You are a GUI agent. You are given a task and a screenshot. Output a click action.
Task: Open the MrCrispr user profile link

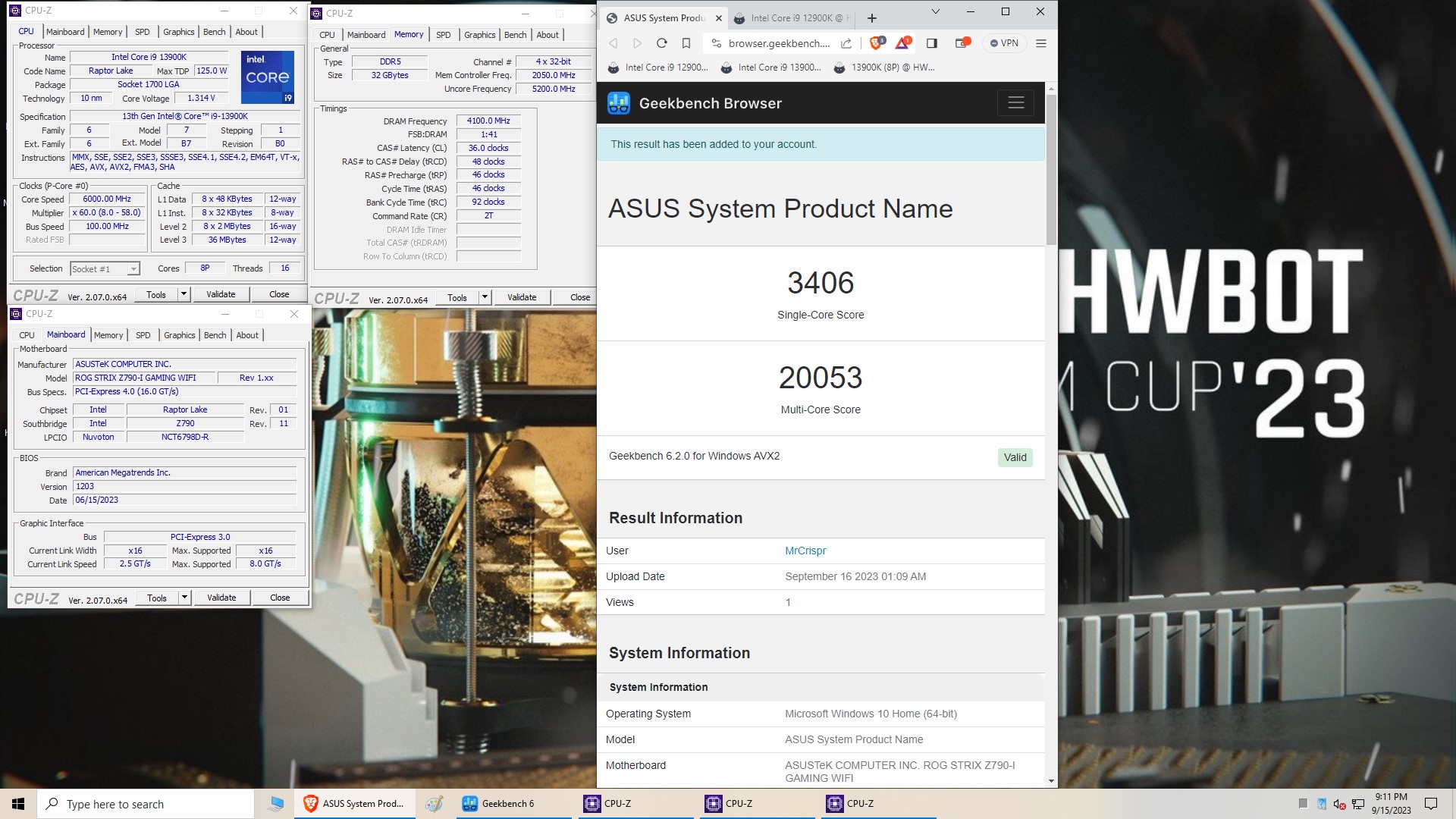[805, 551]
